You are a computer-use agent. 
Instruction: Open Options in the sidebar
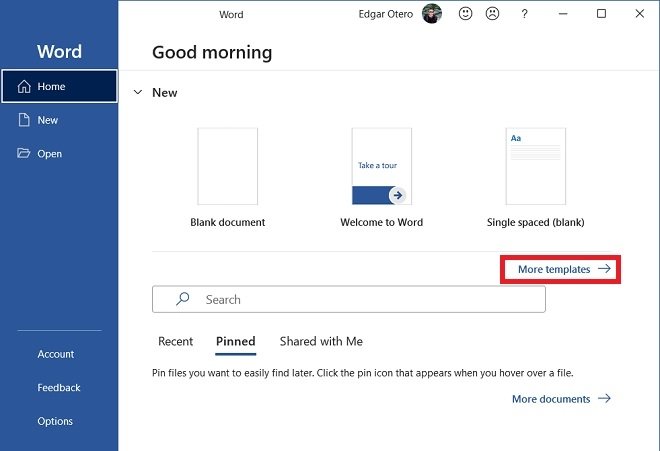click(x=55, y=421)
